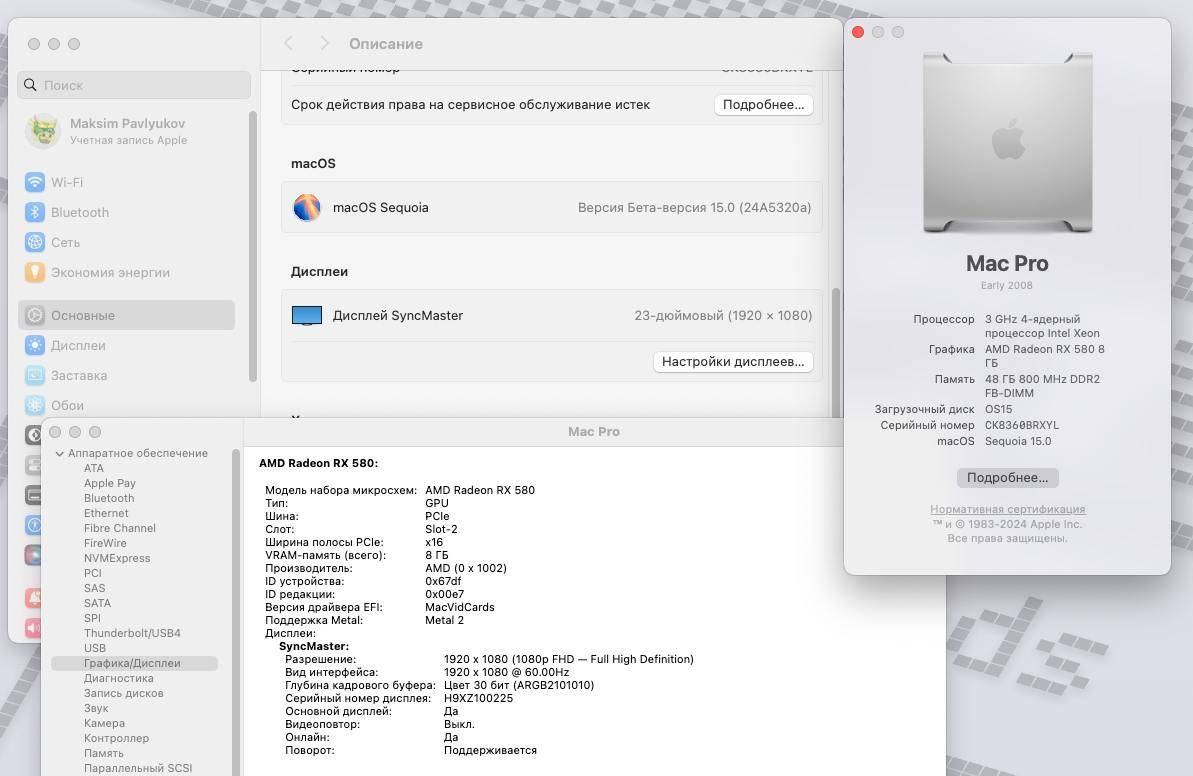
Task: Select USB in the hardware tree
Action: click(x=95, y=647)
